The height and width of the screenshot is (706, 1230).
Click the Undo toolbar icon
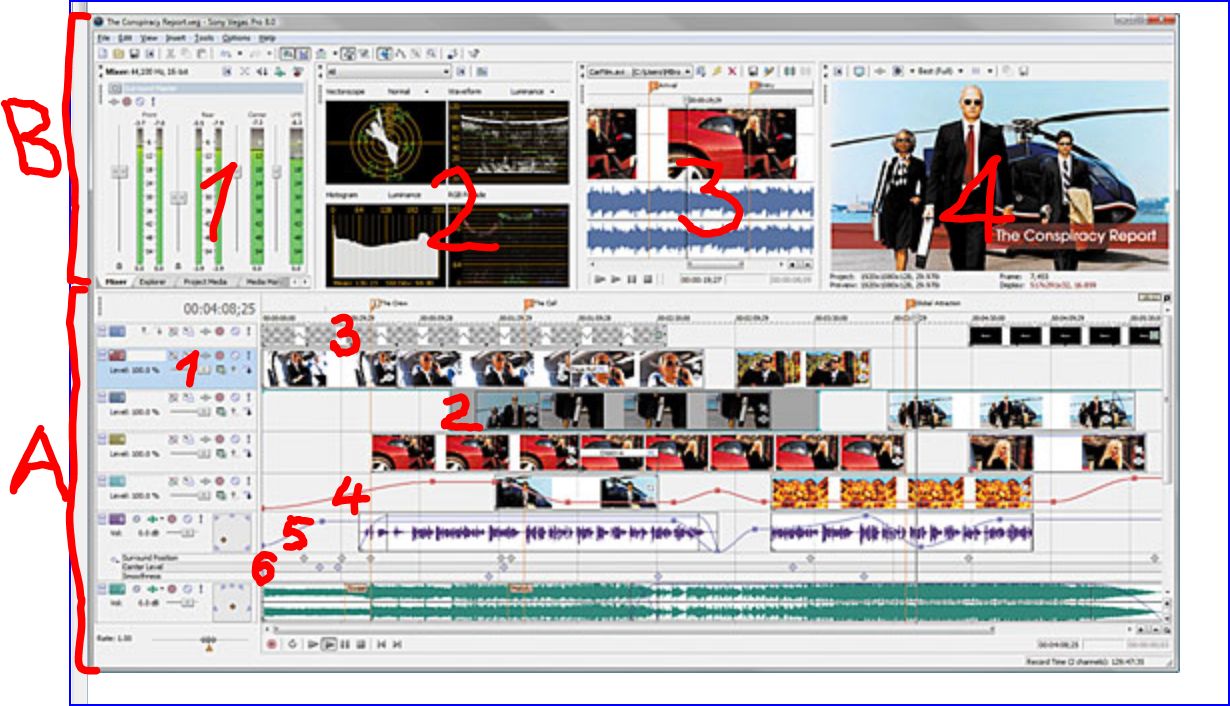coord(225,54)
